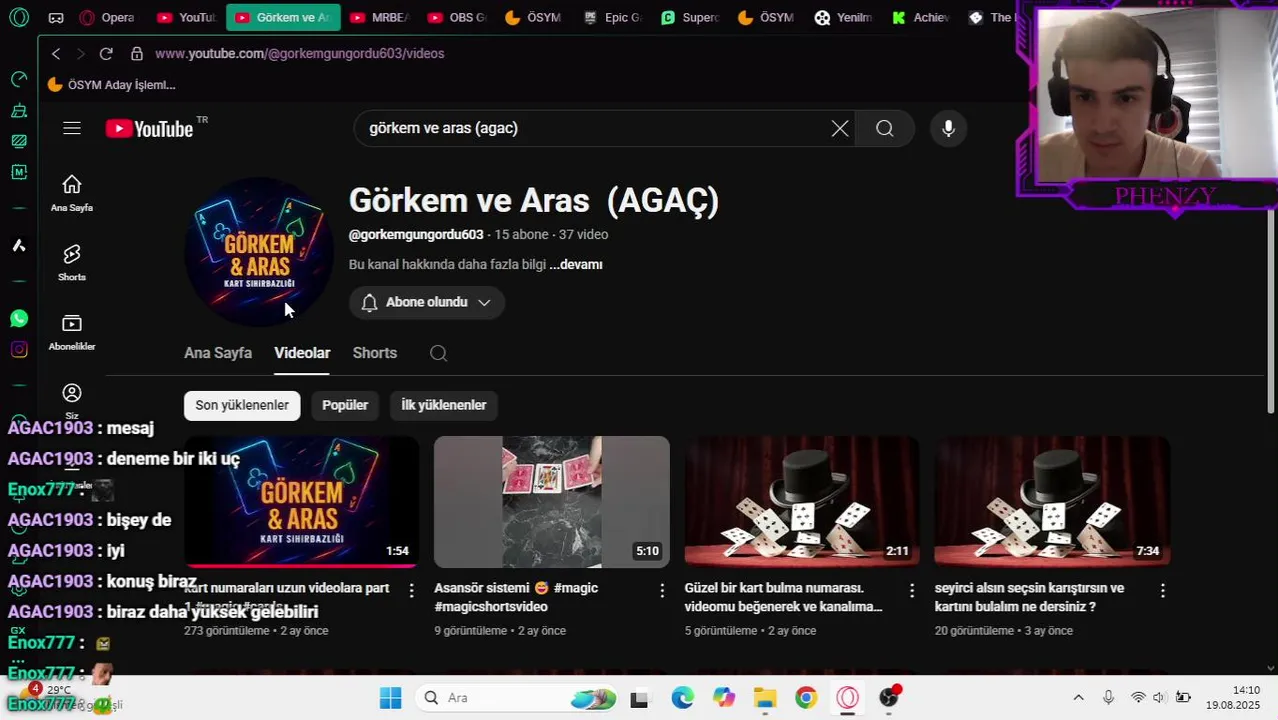
Task: Click the channel search magnifier icon
Action: [x=438, y=353]
